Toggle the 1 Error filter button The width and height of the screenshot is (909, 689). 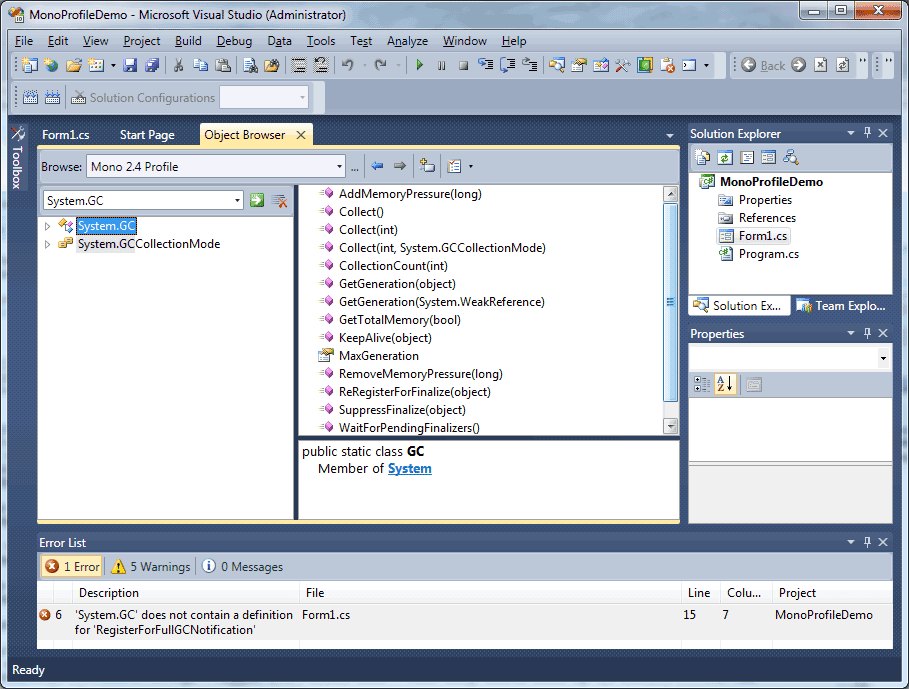[x=72, y=567]
